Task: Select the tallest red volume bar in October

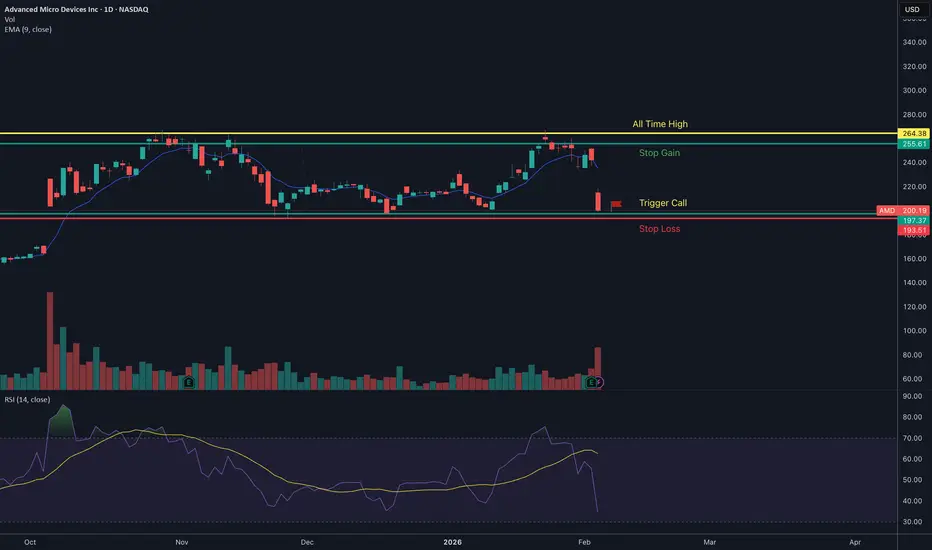Action: pyautogui.click(x=50, y=341)
